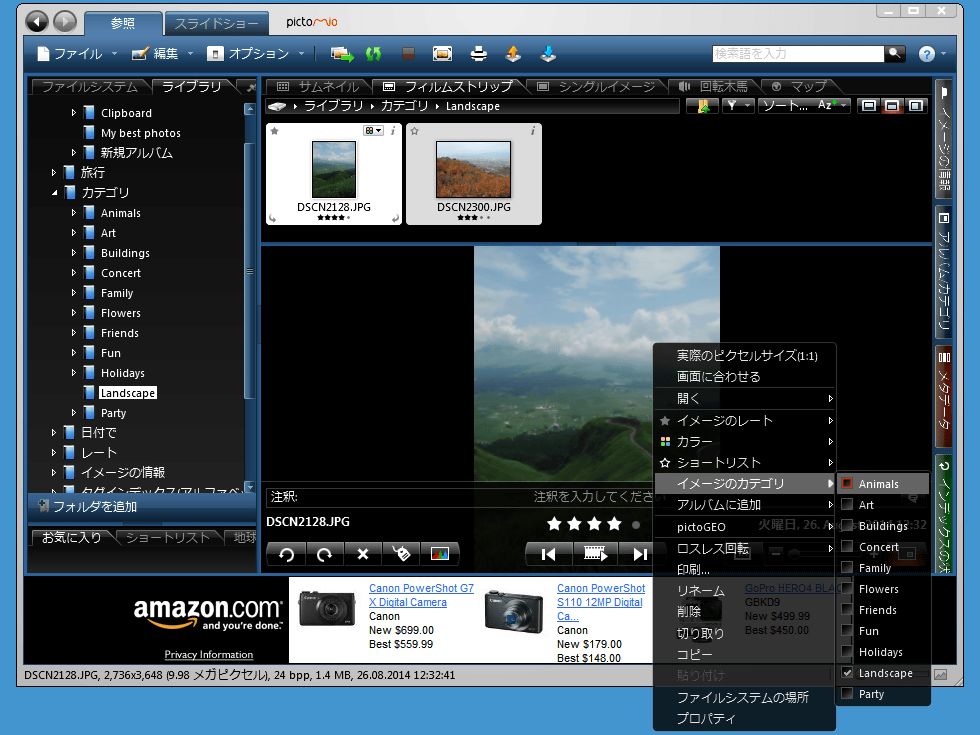Check the Art category checkbox

tap(848, 504)
